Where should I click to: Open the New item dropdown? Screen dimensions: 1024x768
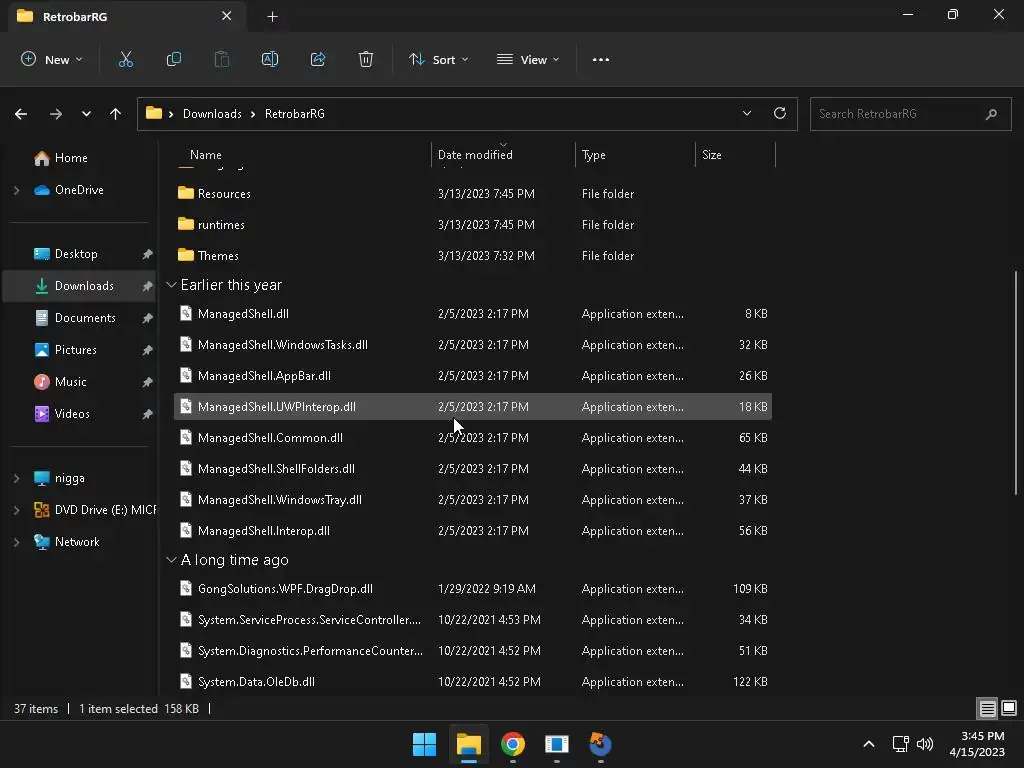pyautogui.click(x=52, y=59)
